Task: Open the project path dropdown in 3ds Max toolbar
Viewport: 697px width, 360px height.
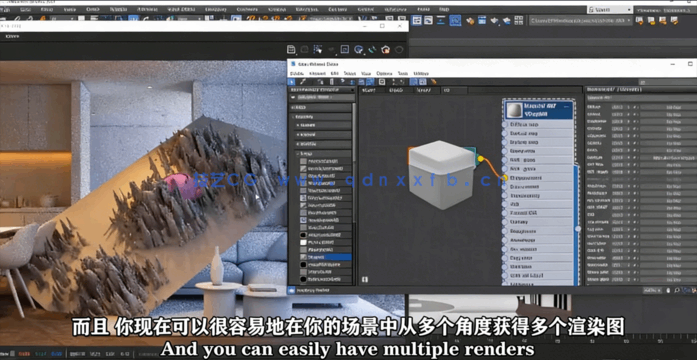Action: [581, 20]
